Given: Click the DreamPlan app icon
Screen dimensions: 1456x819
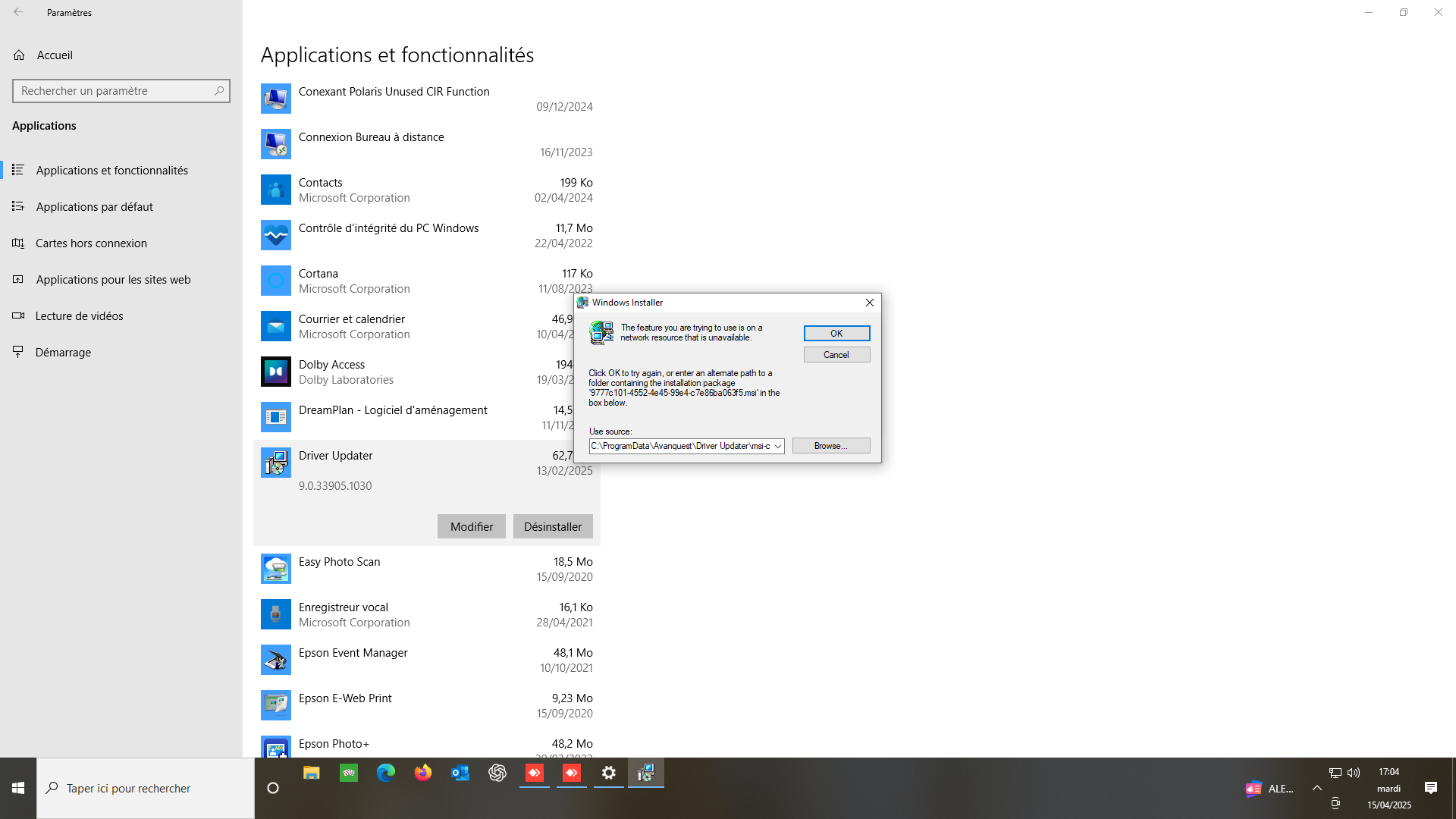Looking at the screenshot, I should pyautogui.click(x=276, y=417).
